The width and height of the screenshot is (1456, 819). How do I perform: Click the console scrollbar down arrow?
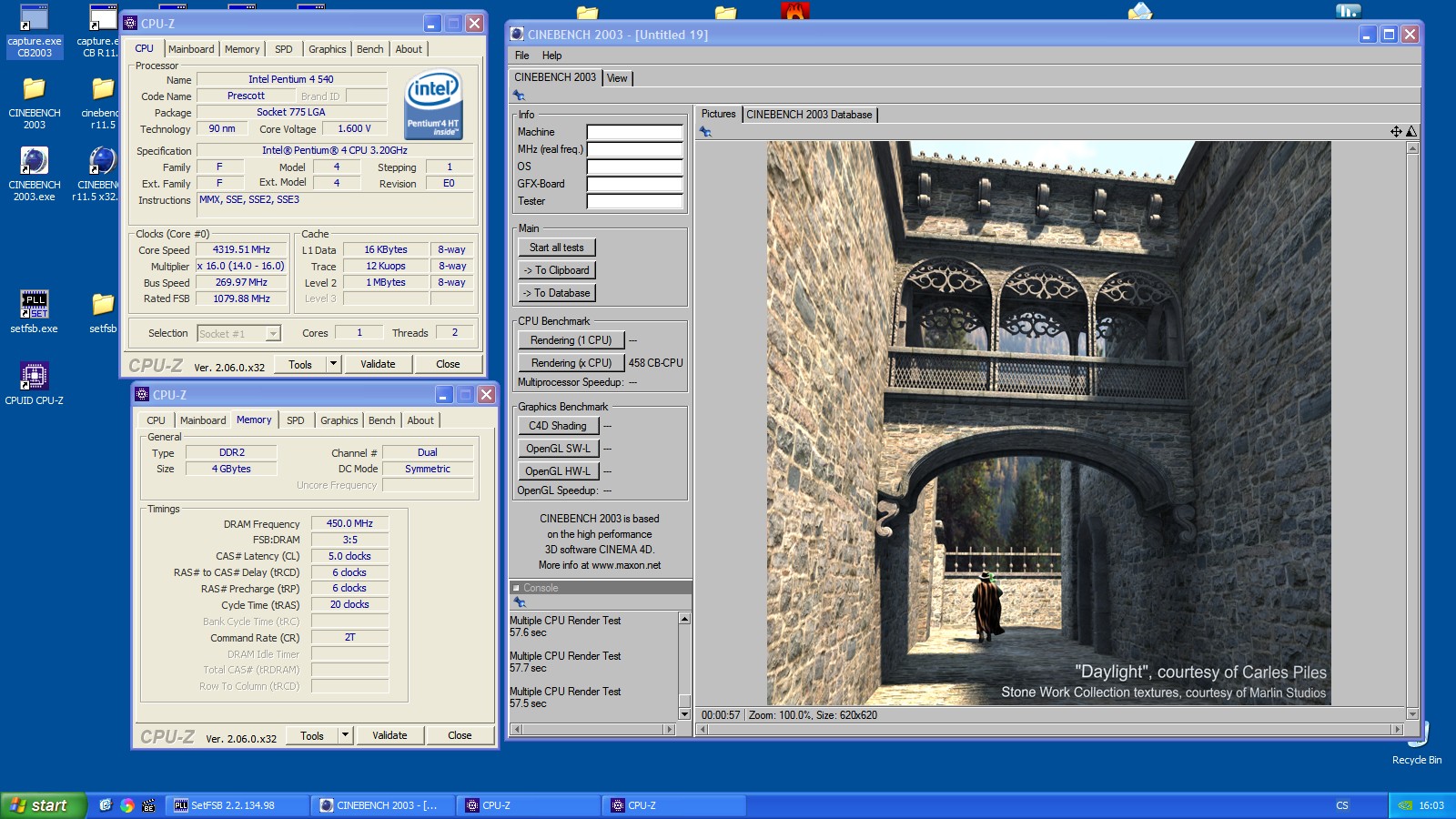(684, 714)
